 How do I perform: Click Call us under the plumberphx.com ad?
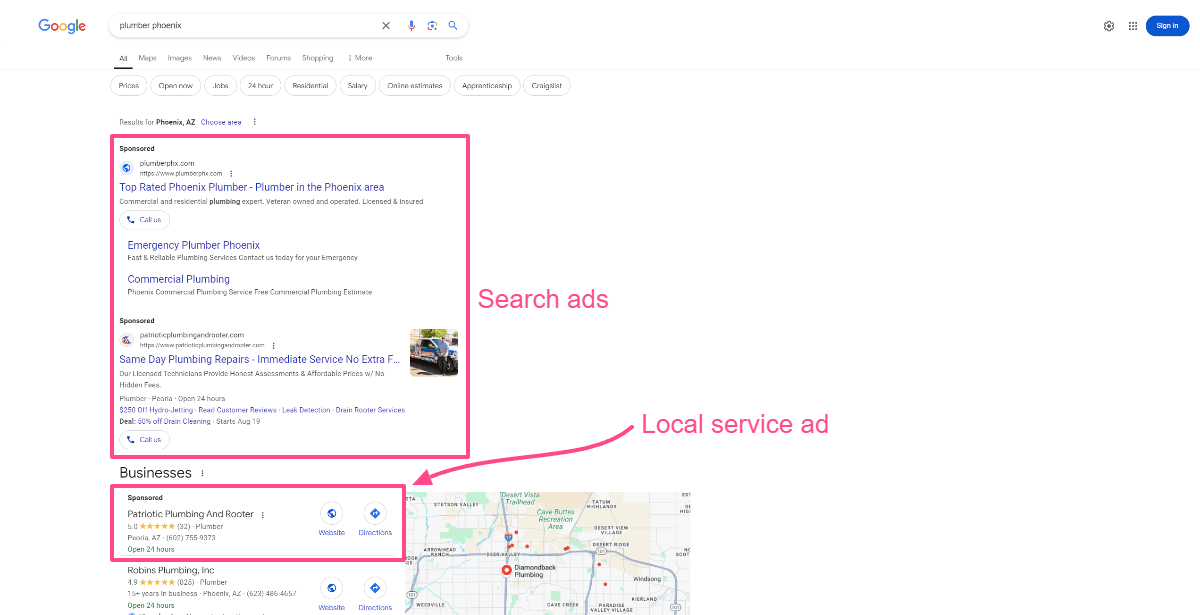(144, 220)
